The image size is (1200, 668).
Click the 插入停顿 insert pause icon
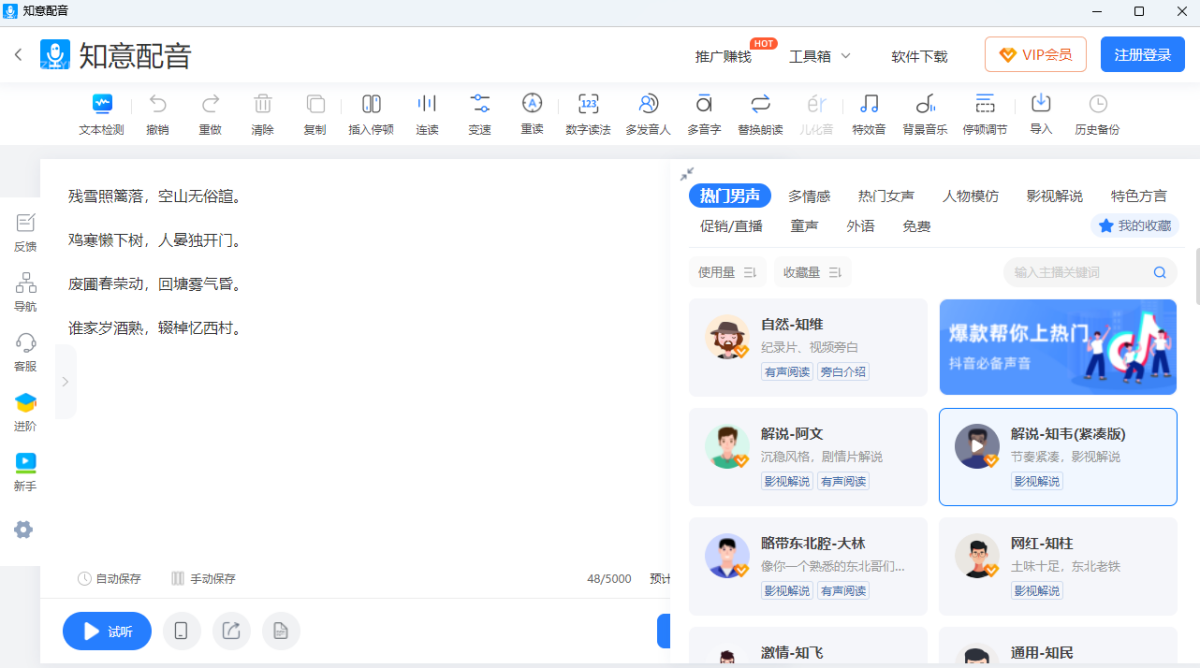tap(371, 104)
